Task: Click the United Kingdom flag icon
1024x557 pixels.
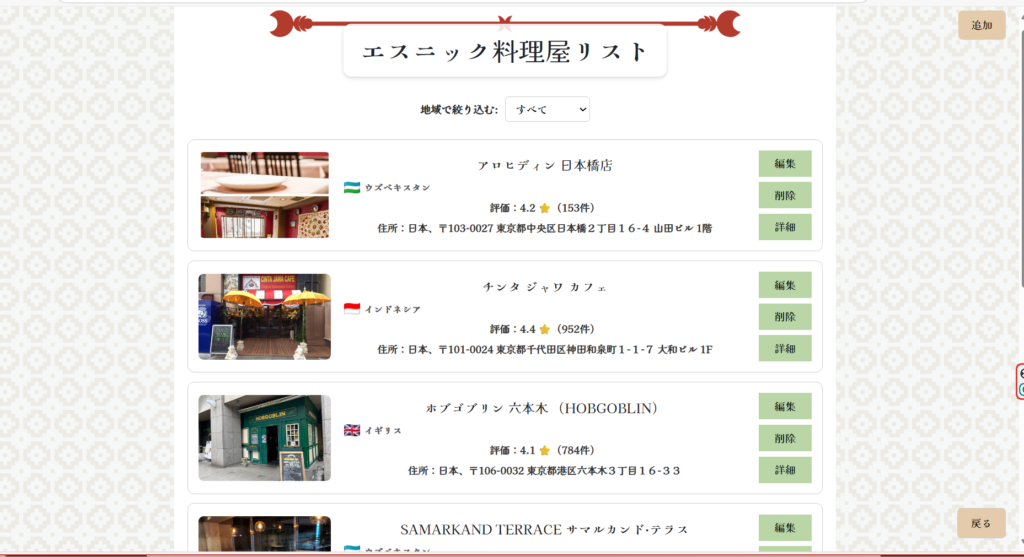Action: (352, 430)
